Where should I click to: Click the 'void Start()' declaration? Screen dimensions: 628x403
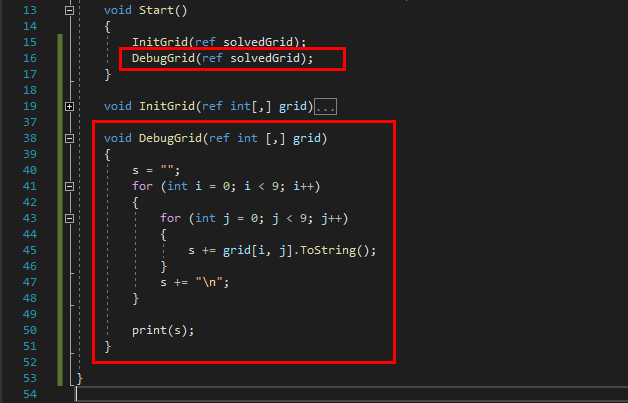click(x=146, y=10)
